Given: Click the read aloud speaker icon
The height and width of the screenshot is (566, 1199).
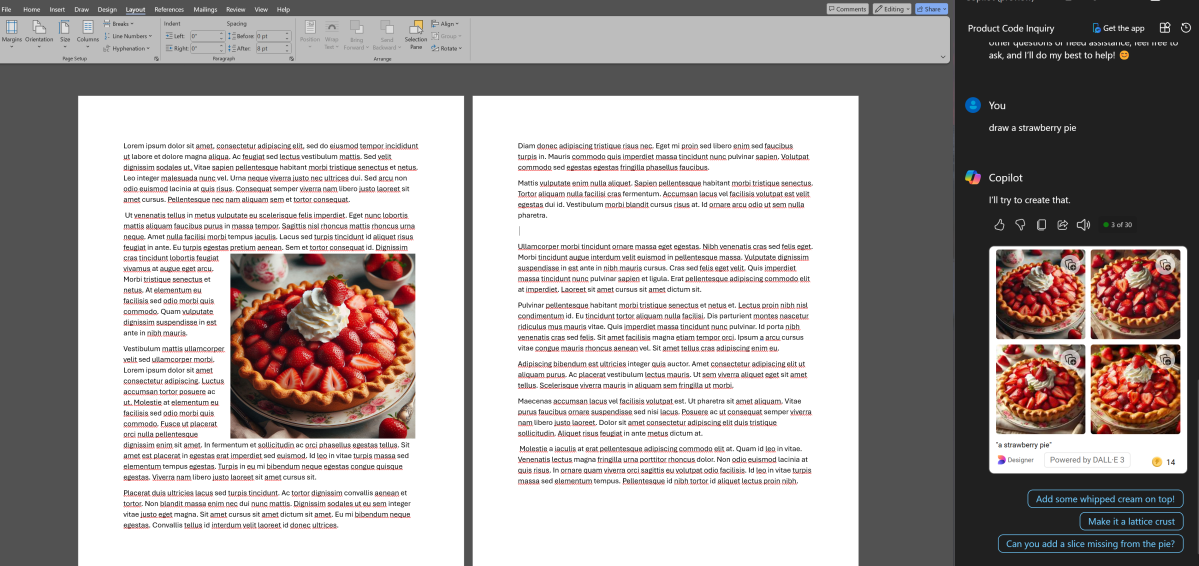Looking at the screenshot, I should 1083,225.
